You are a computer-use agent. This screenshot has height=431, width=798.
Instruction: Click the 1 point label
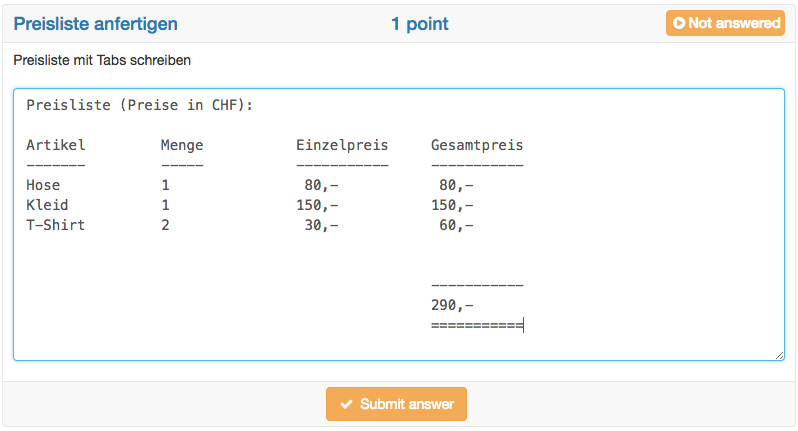419,23
